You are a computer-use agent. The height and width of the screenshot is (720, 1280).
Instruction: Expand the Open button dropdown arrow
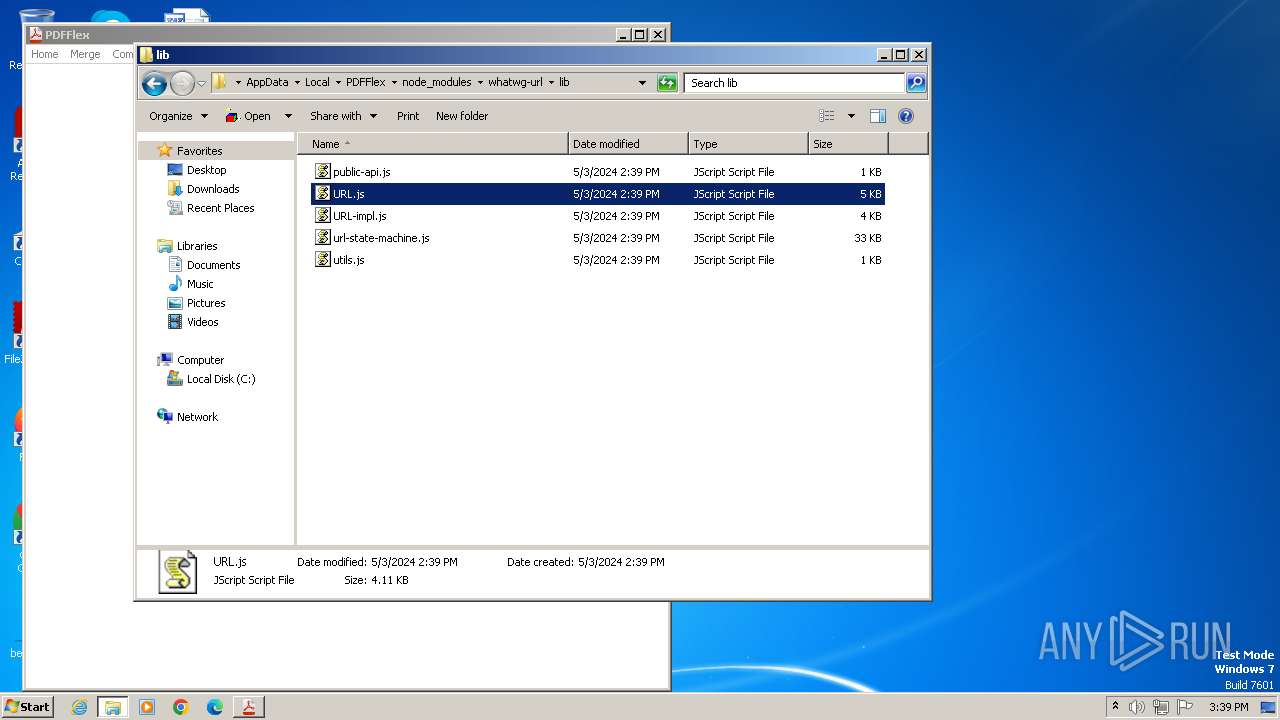coord(288,116)
